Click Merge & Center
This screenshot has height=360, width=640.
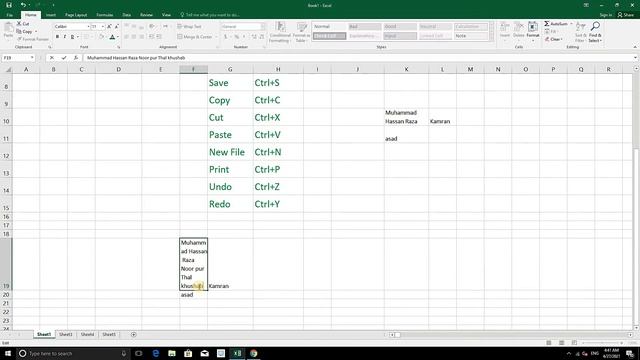195,37
